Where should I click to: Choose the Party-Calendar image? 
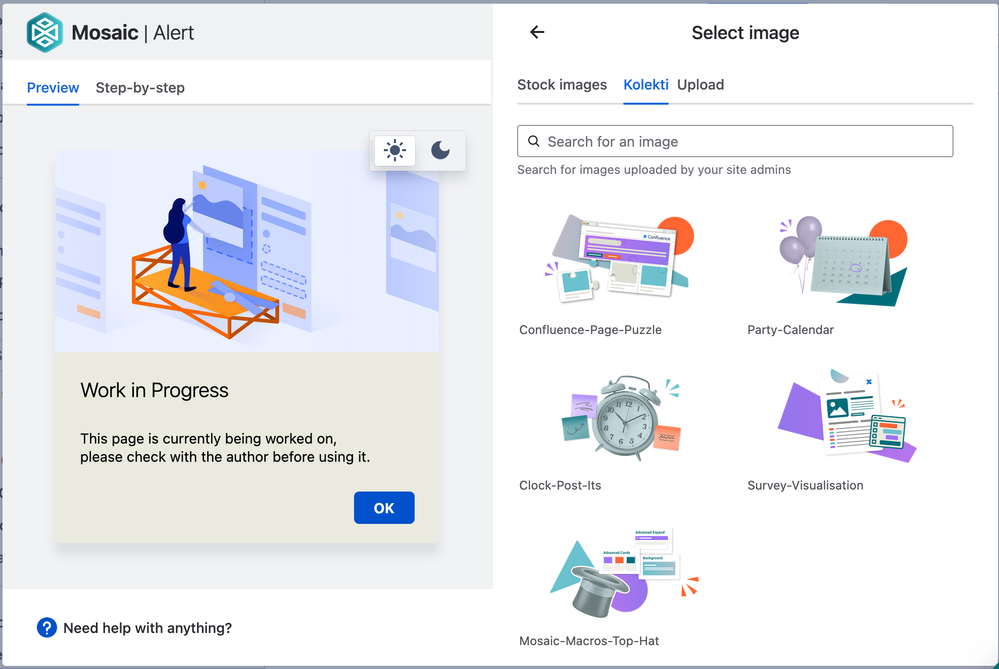pos(843,261)
